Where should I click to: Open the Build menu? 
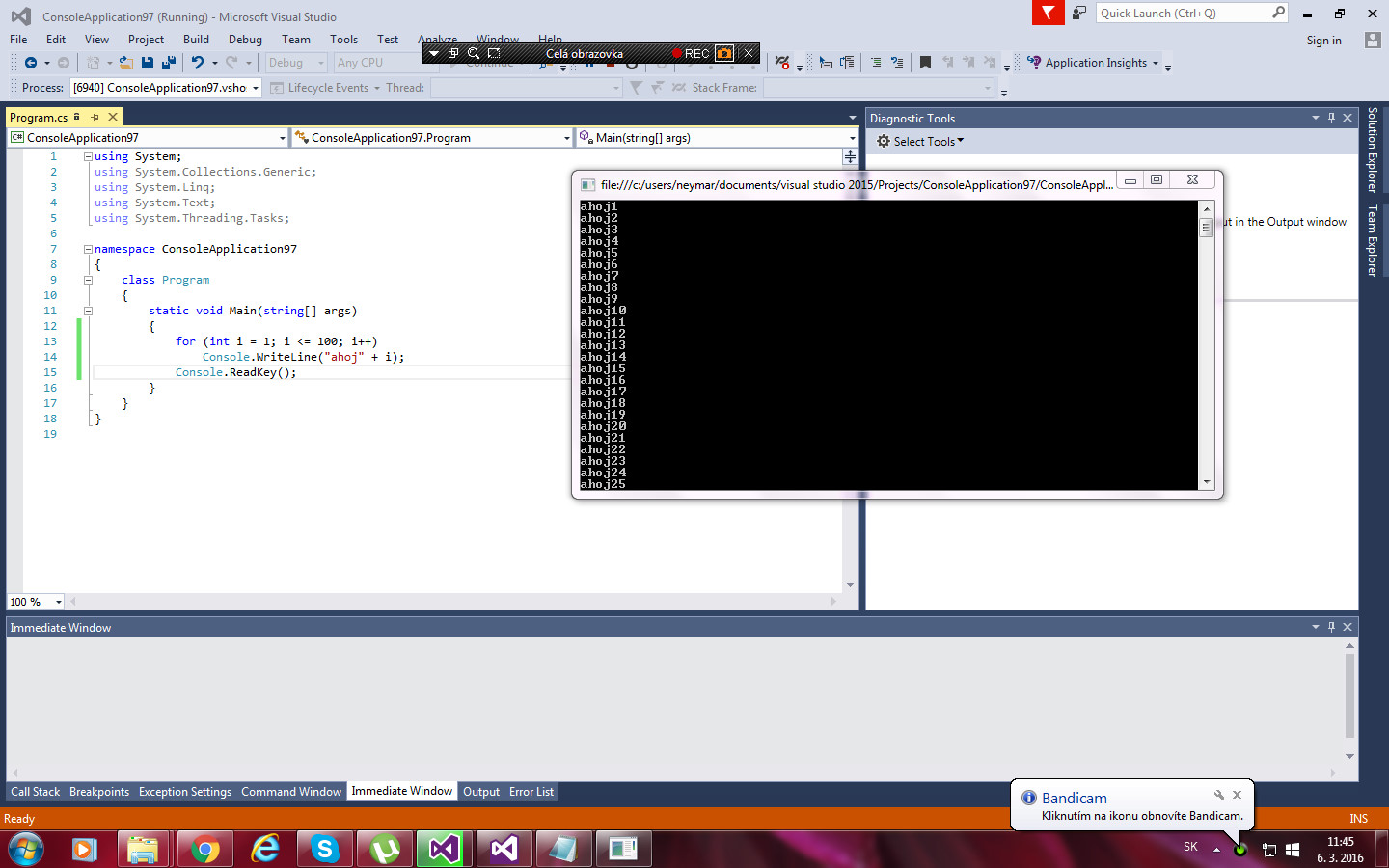point(196,40)
